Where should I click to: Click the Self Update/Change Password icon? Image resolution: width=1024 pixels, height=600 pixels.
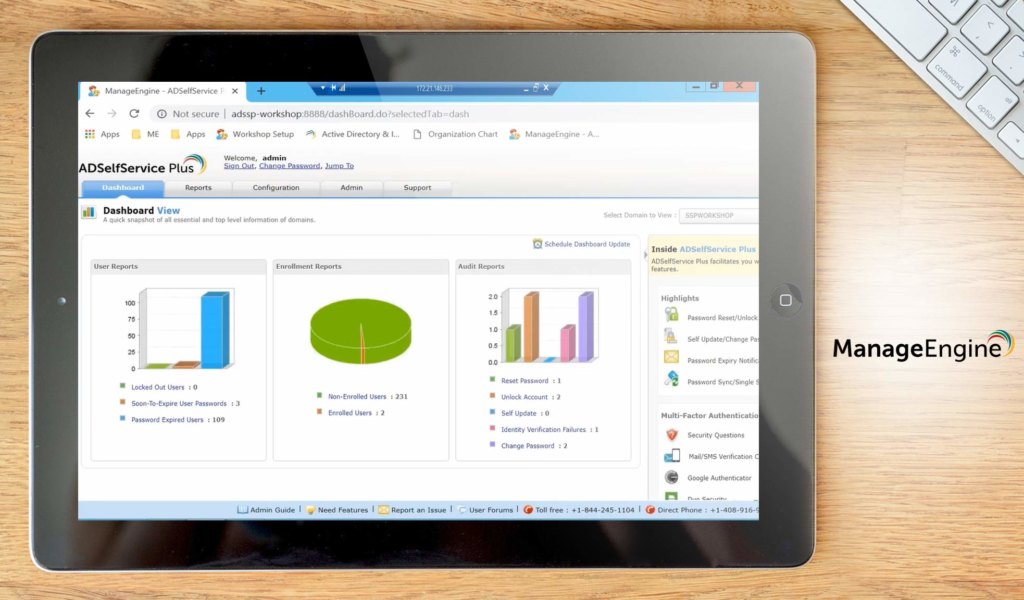coord(671,337)
